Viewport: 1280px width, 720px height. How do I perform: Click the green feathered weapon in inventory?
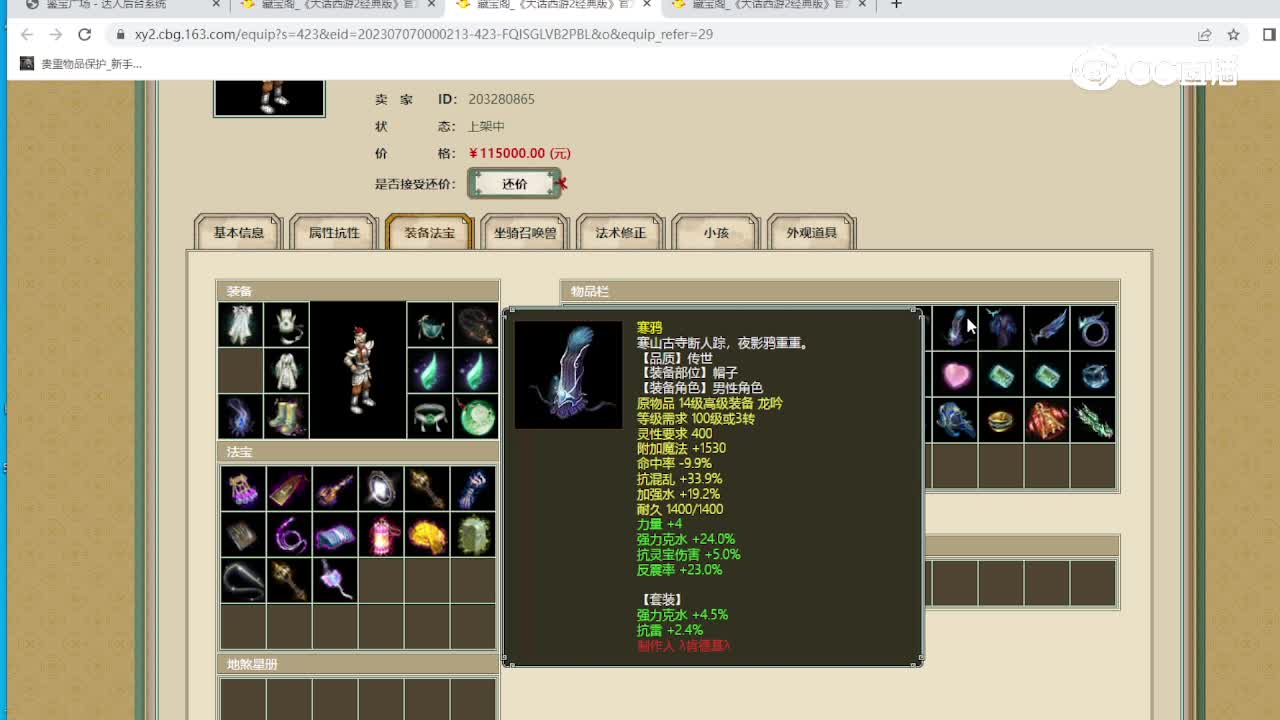pos(1093,421)
